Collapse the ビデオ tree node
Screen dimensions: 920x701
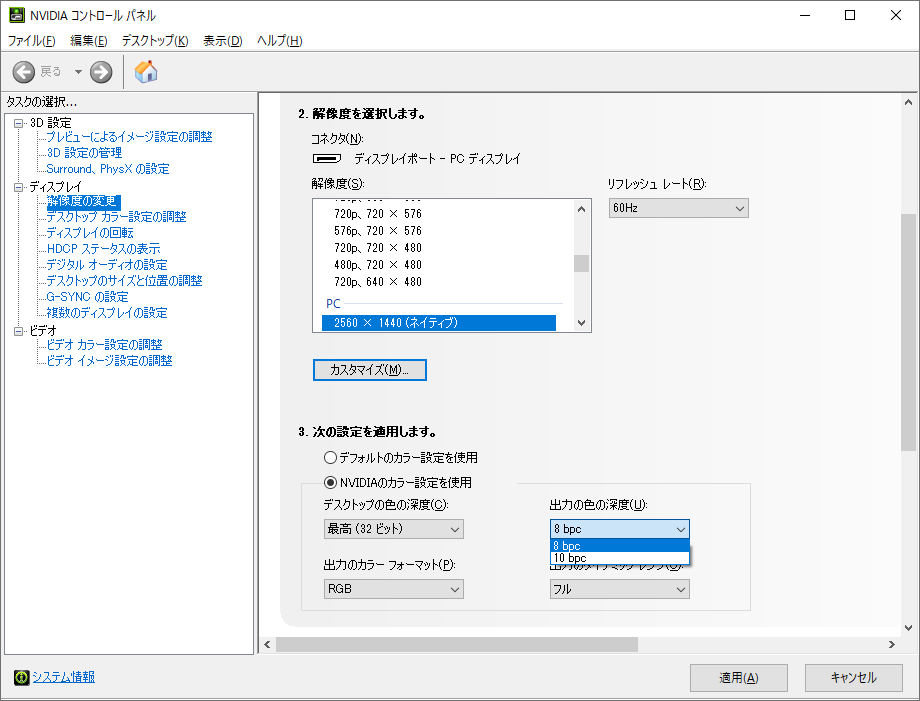(19, 331)
